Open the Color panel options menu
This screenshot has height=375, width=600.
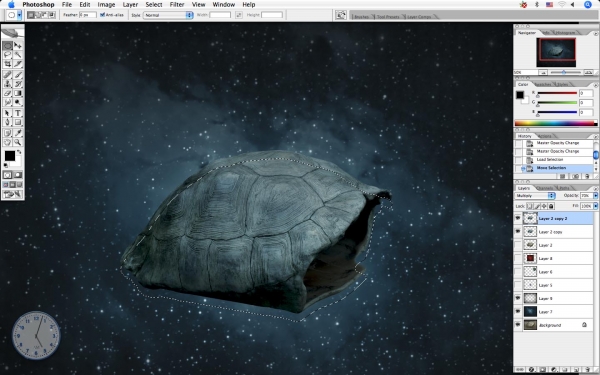[x=595, y=85]
